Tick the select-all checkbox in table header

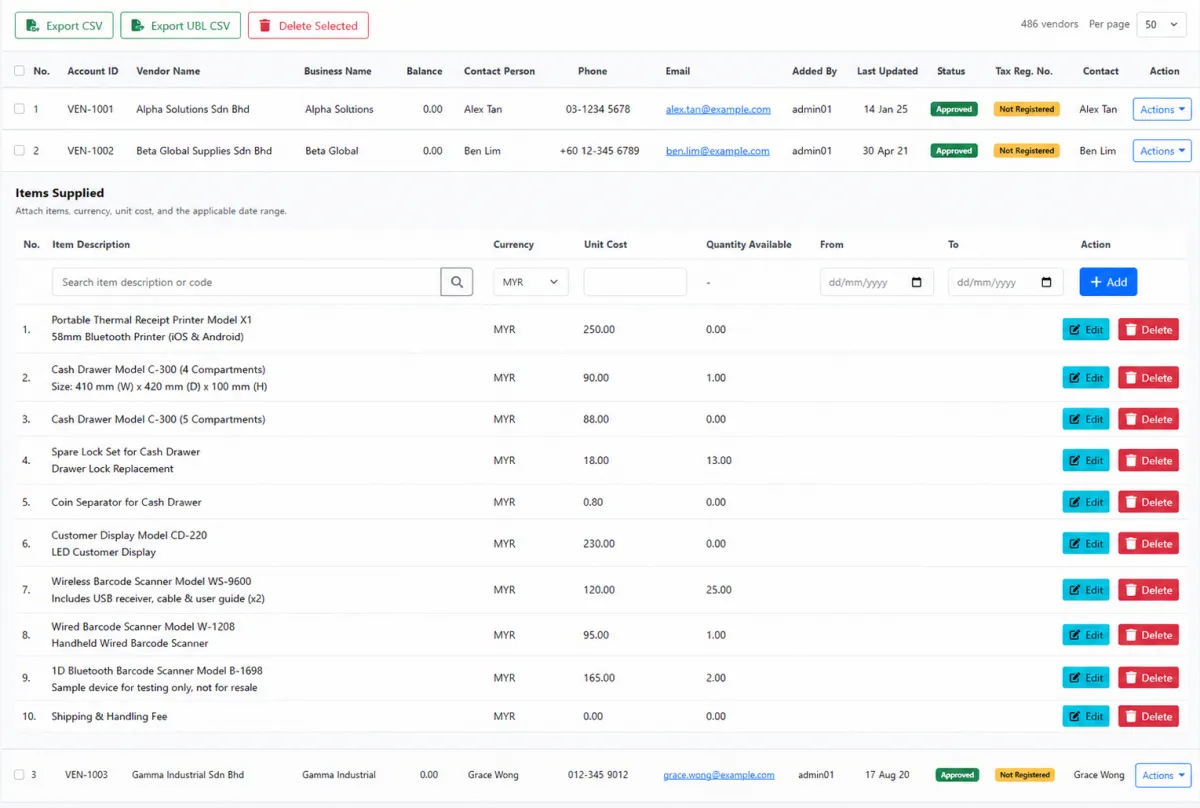[x=19, y=71]
